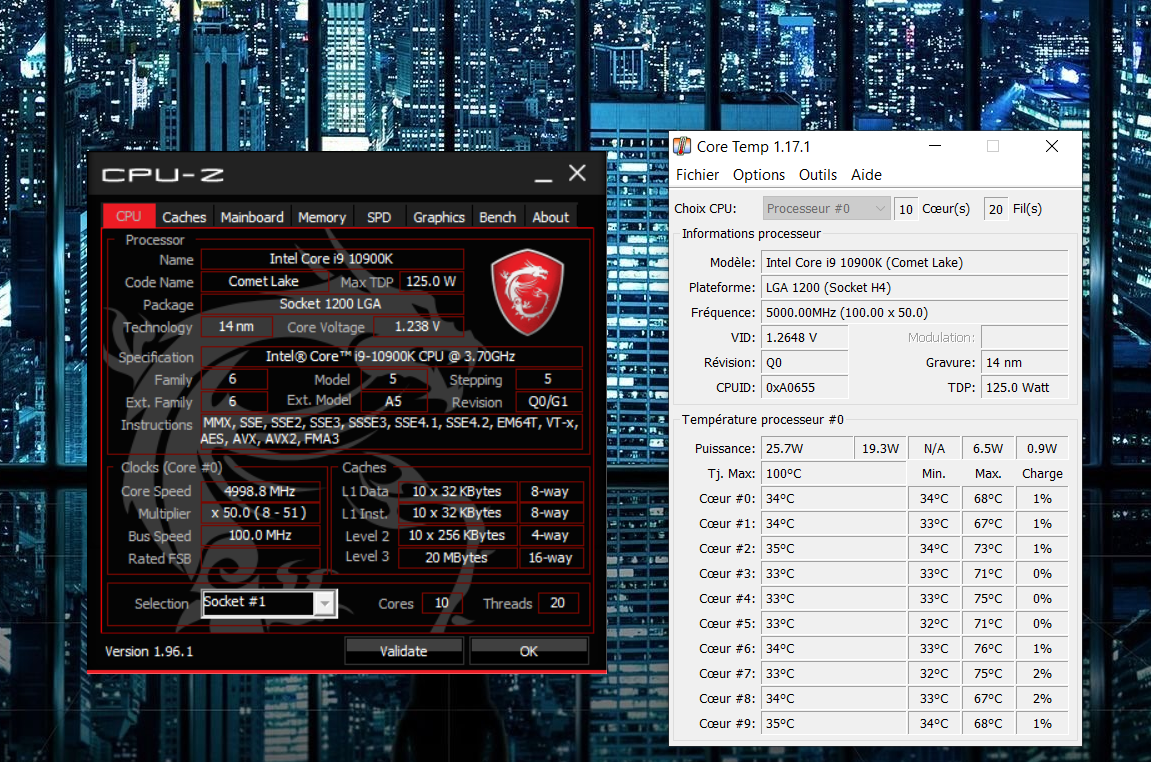Click the Modèle field in Core Temp
Image resolution: width=1151 pixels, height=762 pixels.
coord(915,263)
